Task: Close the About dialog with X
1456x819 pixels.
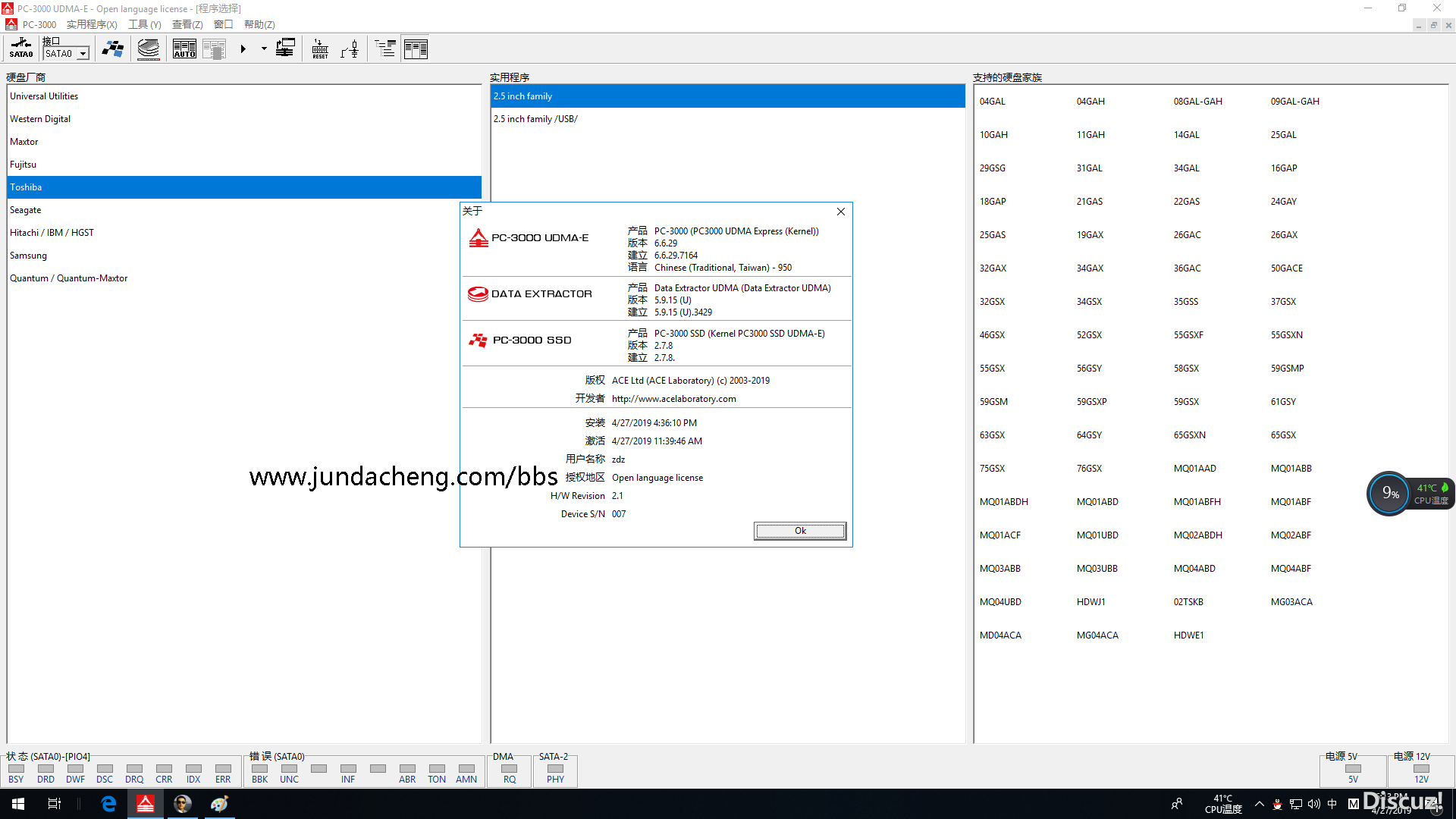Action: [x=840, y=212]
